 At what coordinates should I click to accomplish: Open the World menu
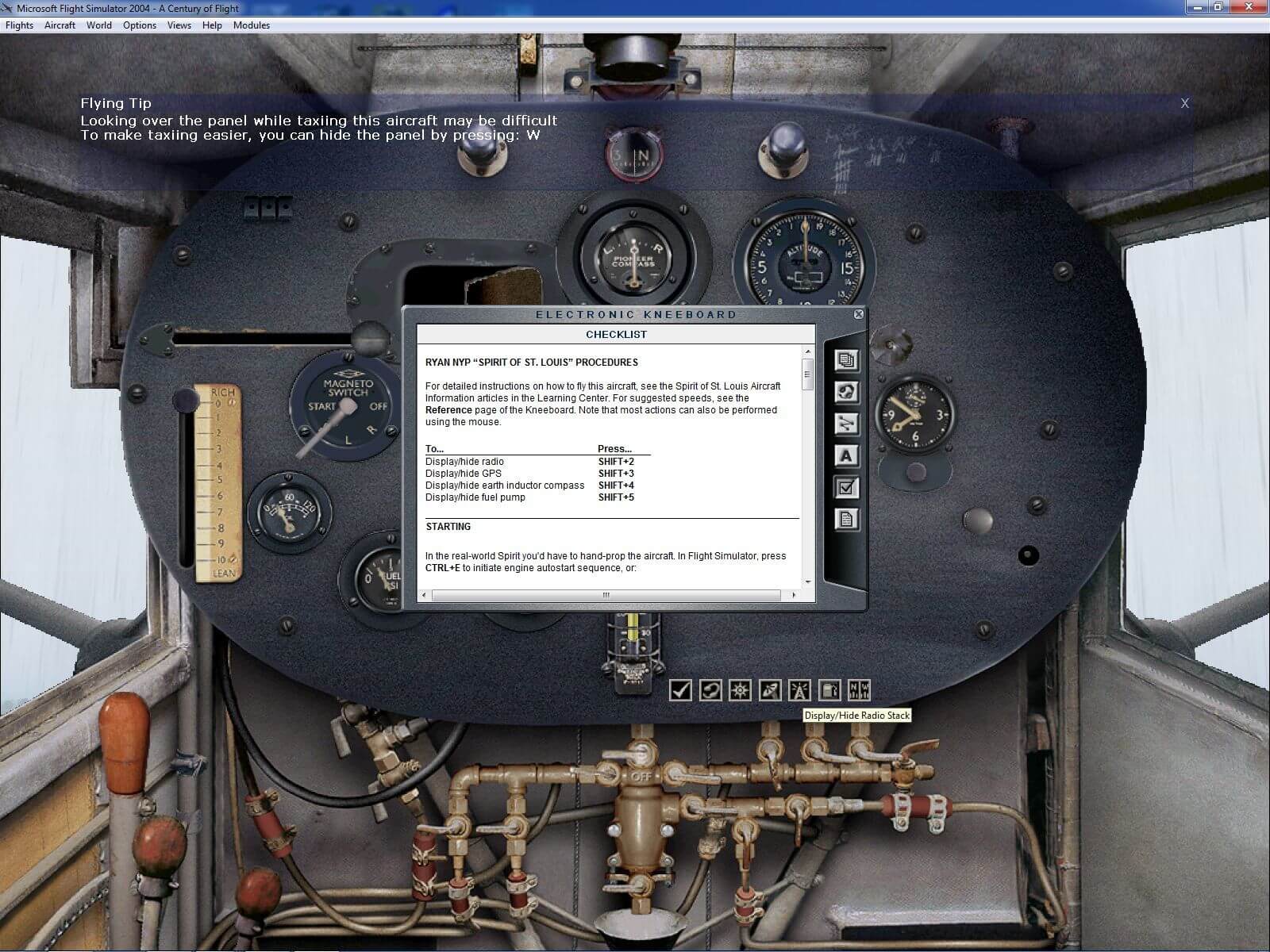point(99,25)
